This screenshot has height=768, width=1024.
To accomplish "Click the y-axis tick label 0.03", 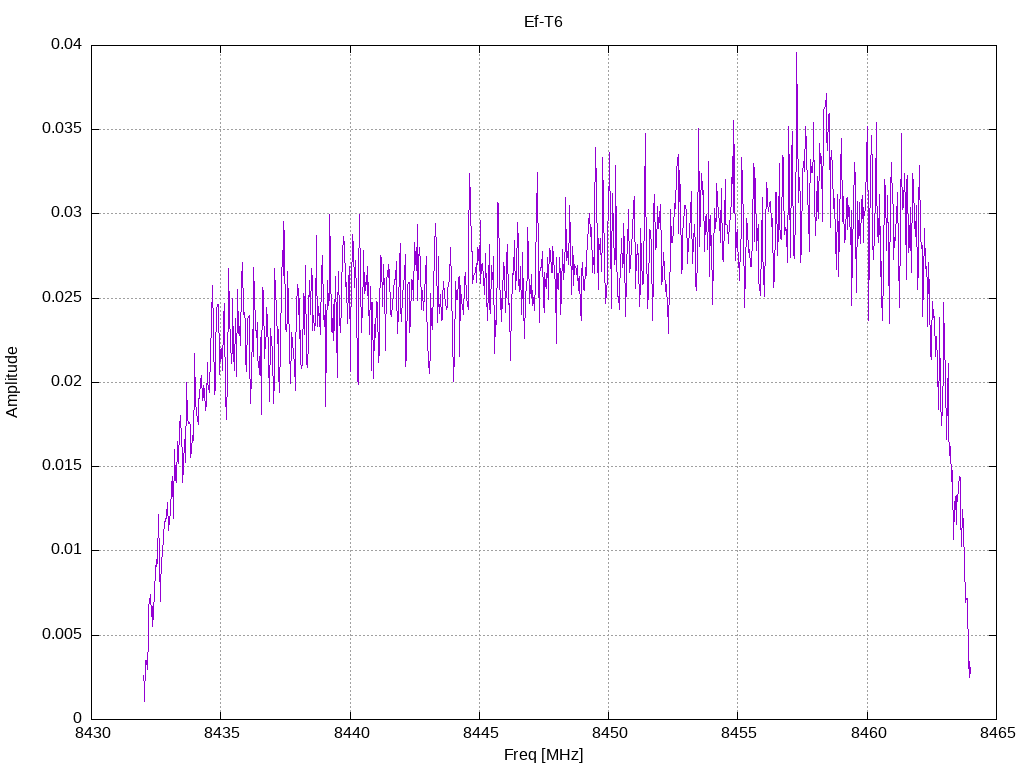I will click(67, 213).
